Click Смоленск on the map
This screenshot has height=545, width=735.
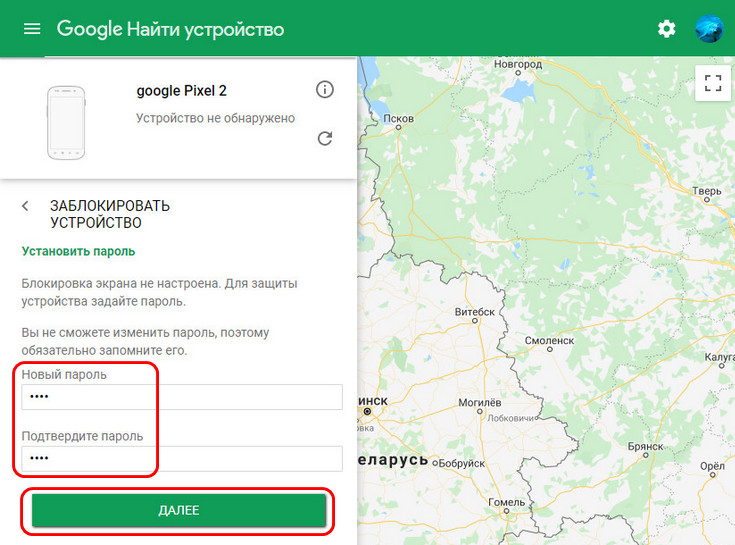(549, 341)
